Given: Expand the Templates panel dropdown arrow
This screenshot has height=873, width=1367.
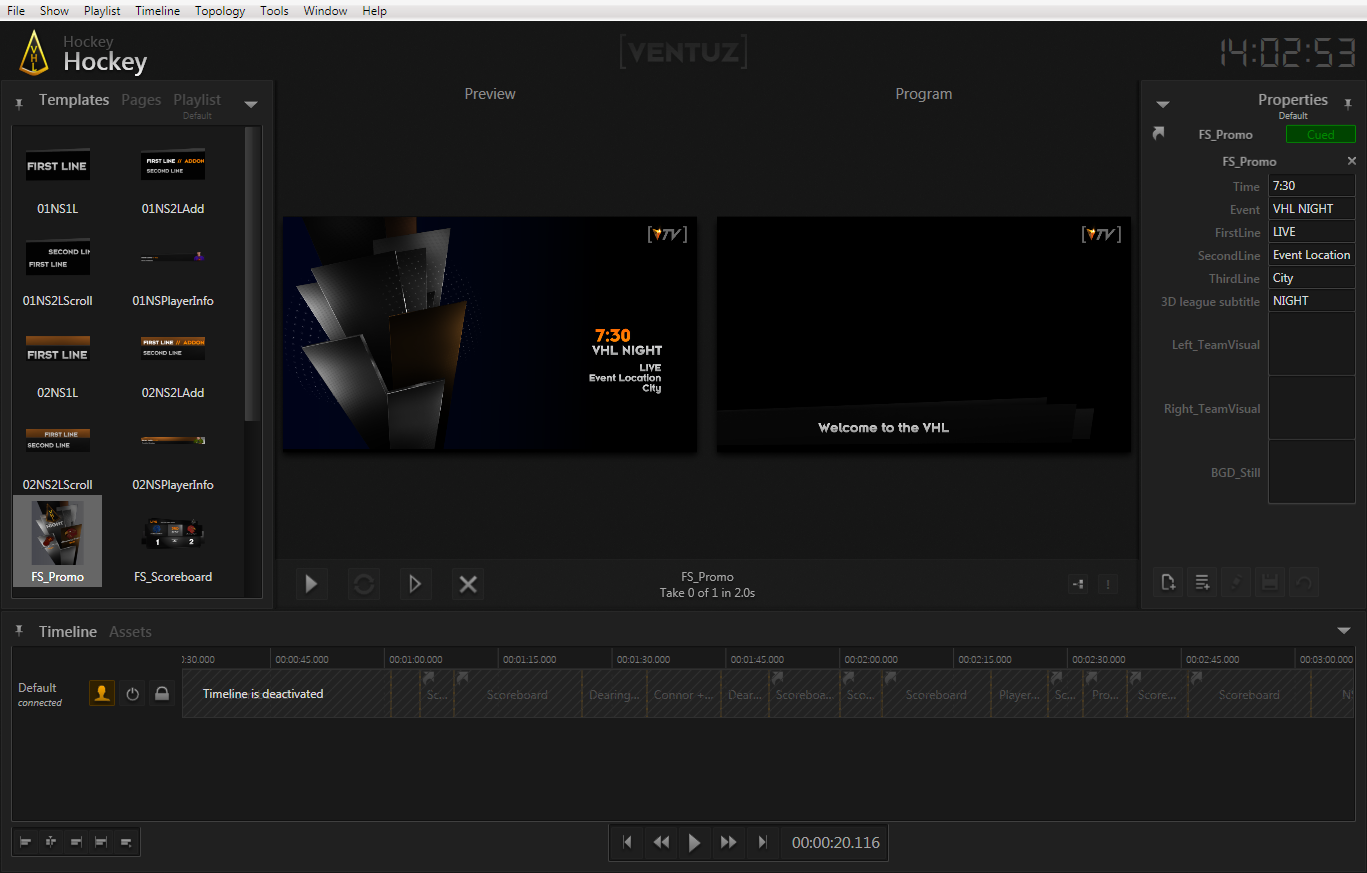Looking at the screenshot, I should point(251,104).
